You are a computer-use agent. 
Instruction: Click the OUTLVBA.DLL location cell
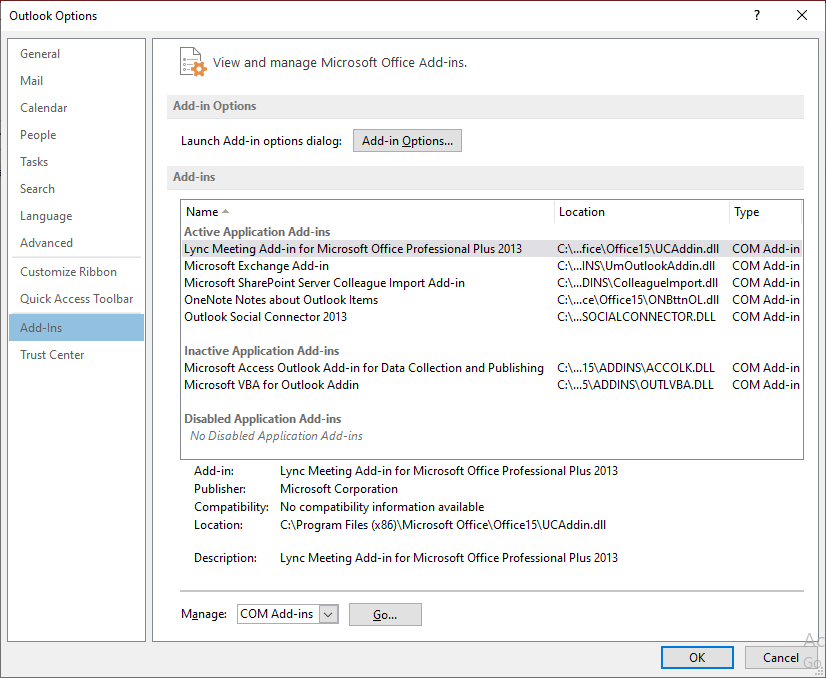pyautogui.click(x=635, y=385)
